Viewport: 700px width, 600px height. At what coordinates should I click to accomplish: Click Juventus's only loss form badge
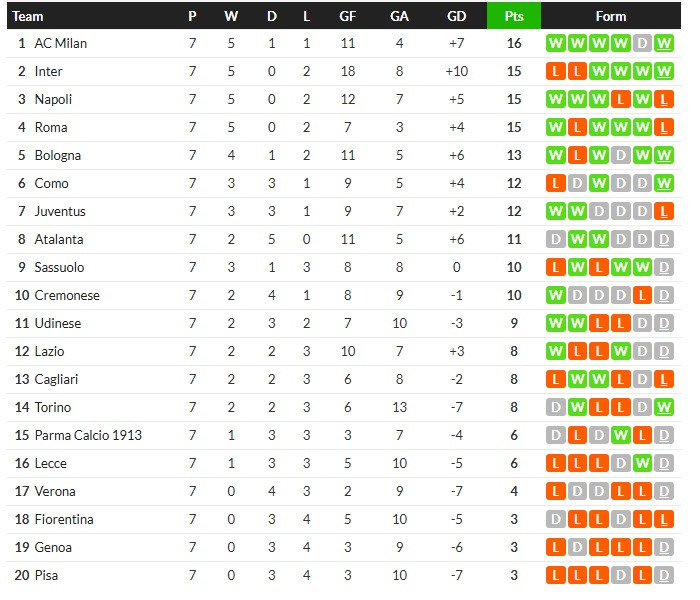(665, 212)
